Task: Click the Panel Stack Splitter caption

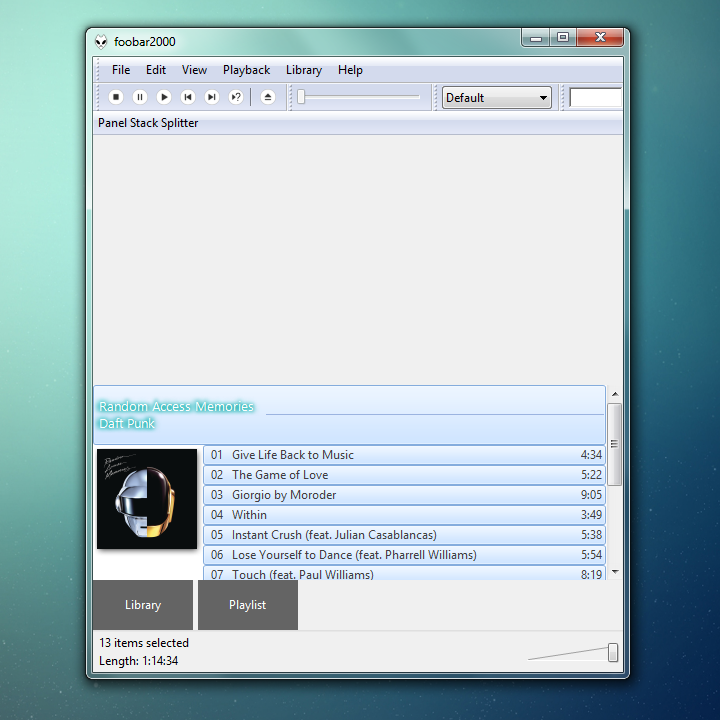Action: coord(148,123)
